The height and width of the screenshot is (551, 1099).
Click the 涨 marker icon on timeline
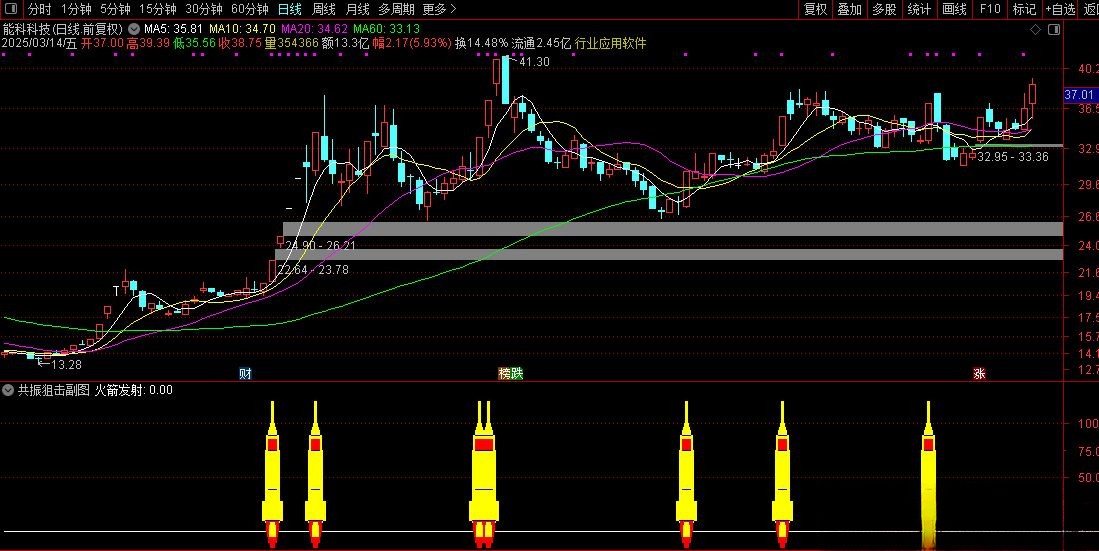(979, 373)
